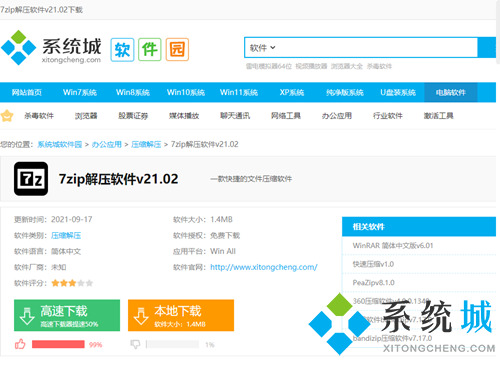Open 快速压缩v1.0 related software
The image size is (500, 366).
[x=373, y=264]
